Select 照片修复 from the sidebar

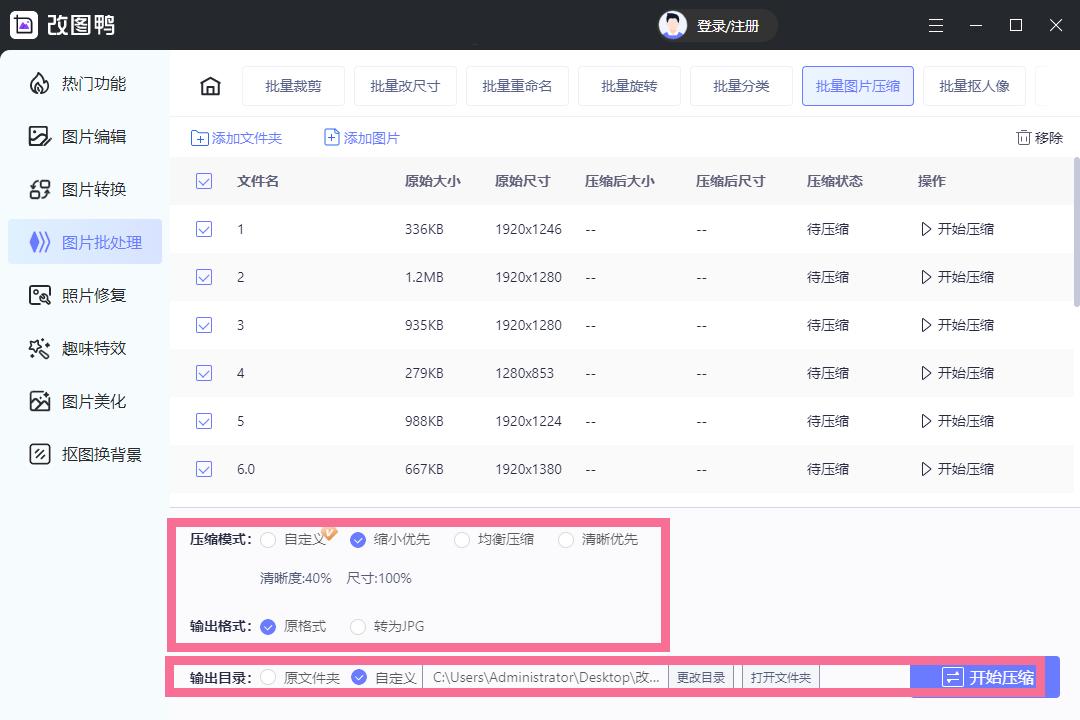pos(85,294)
